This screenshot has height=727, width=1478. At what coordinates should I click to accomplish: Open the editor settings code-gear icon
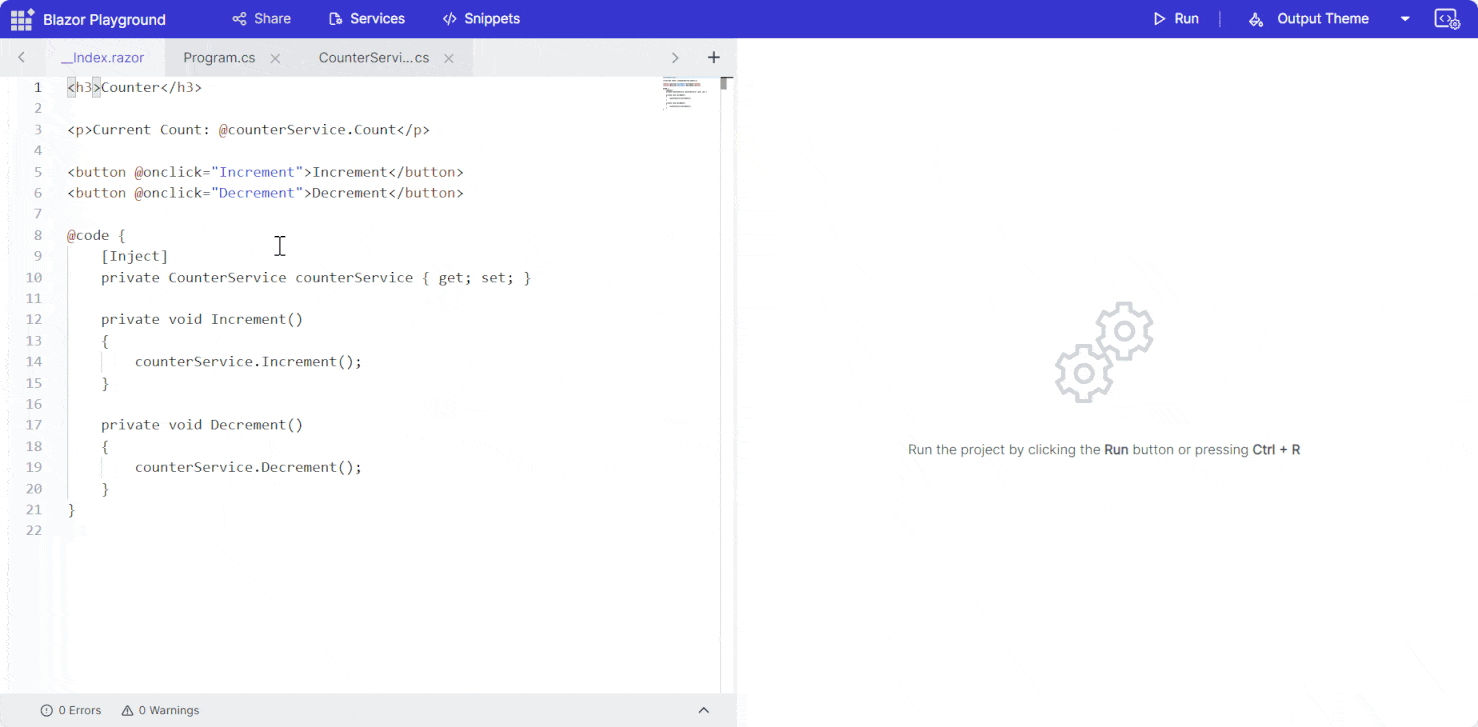[1447, 18]
